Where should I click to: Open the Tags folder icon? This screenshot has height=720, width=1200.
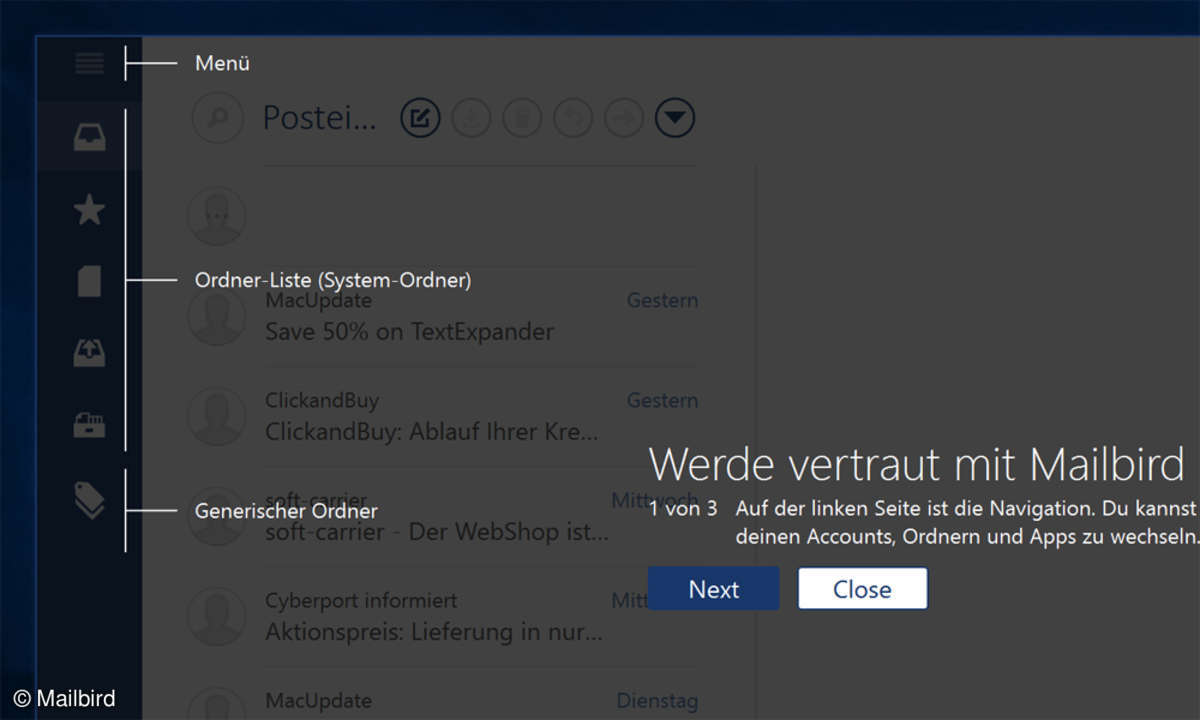(89, 500)
